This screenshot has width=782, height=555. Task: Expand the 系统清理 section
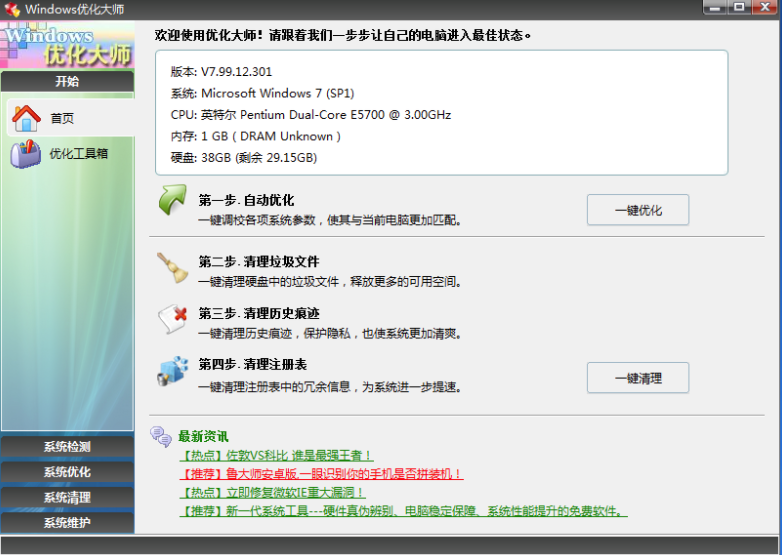point(67,497)
